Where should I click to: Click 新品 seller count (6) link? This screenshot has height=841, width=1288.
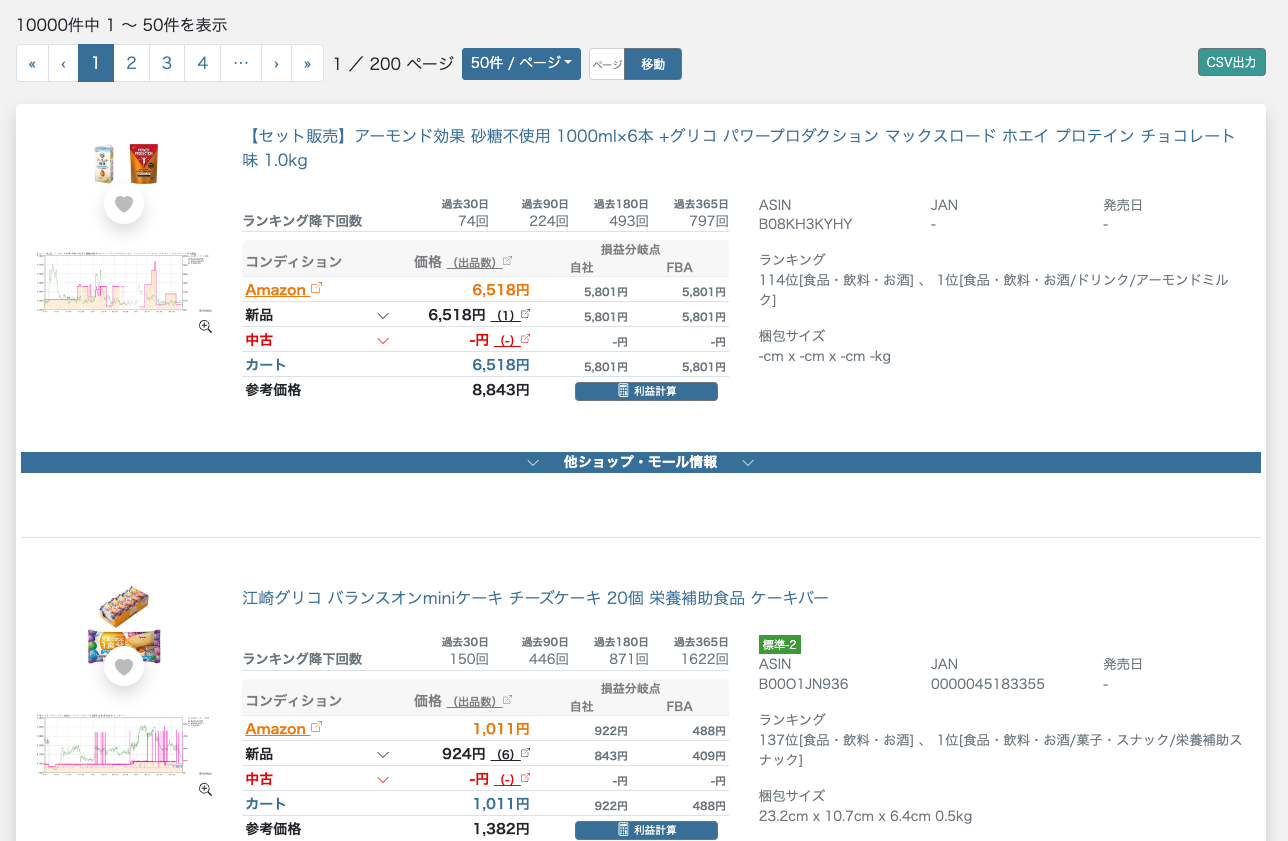505,755
